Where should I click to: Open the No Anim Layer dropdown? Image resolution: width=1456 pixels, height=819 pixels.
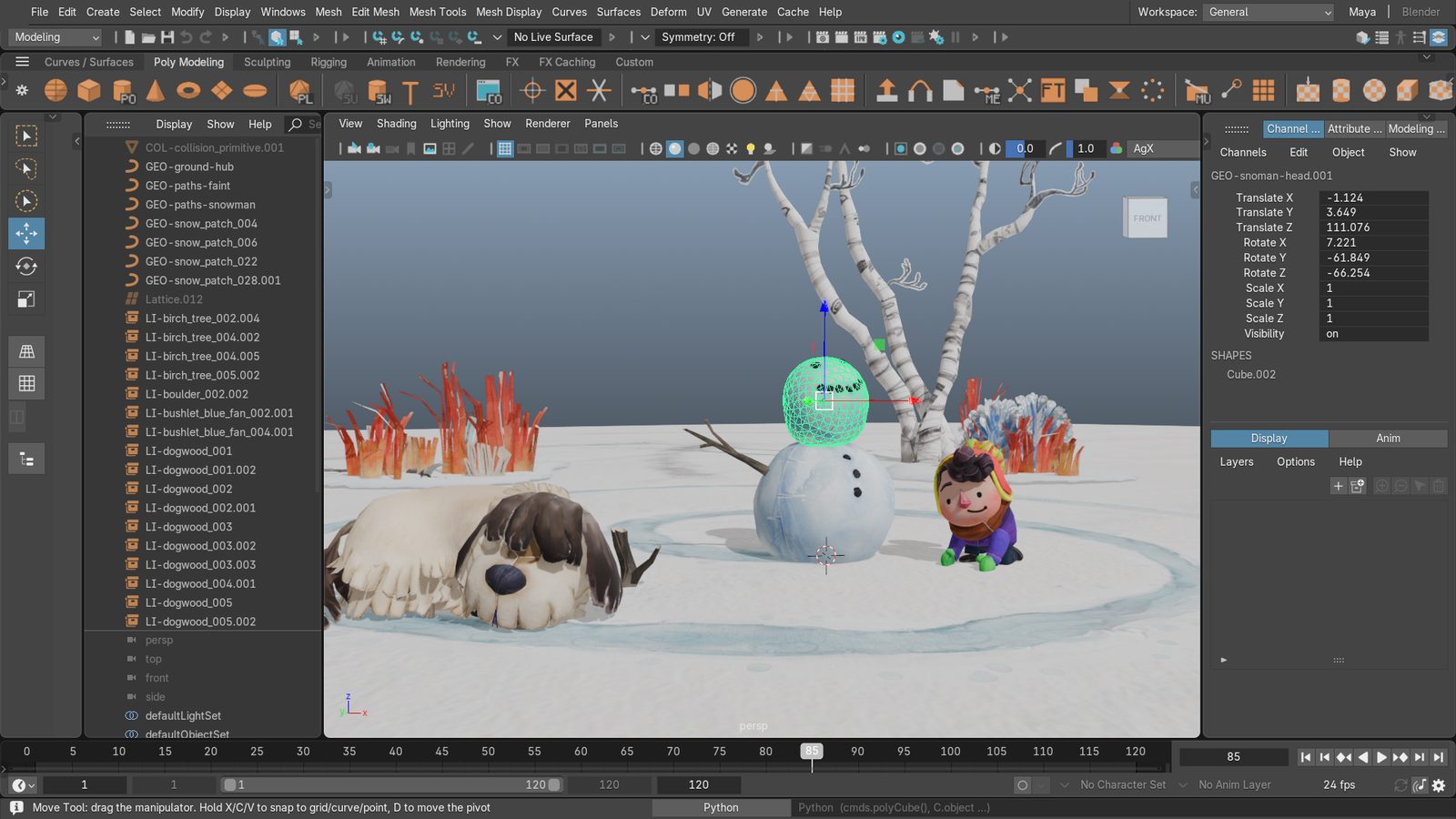pos(1234,785)
